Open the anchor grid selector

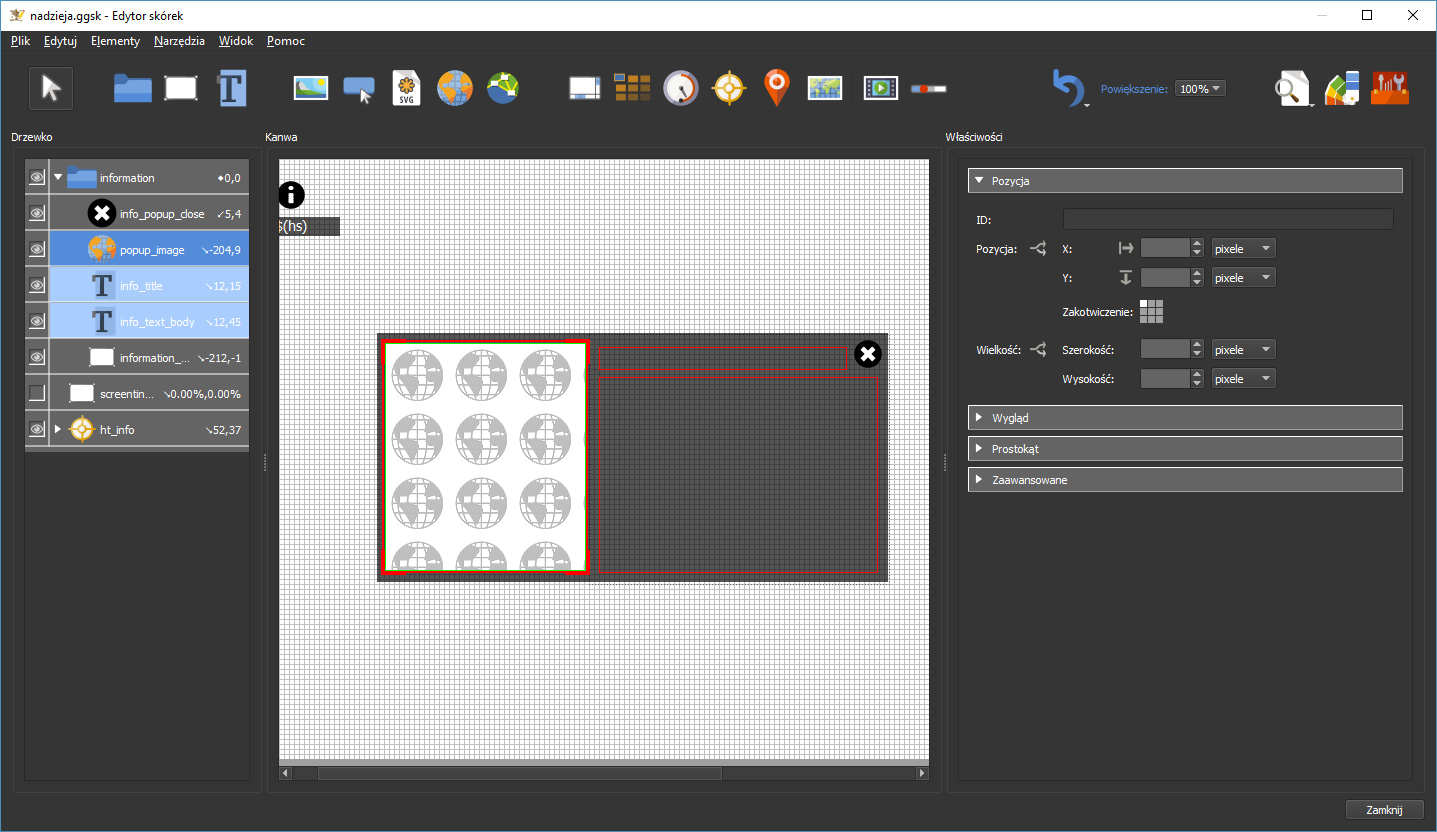(1151, 312)
